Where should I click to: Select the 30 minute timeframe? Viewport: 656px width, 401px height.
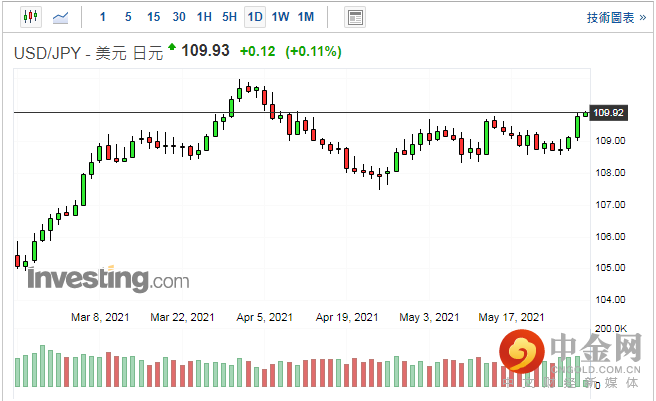[x=179, y=17]
